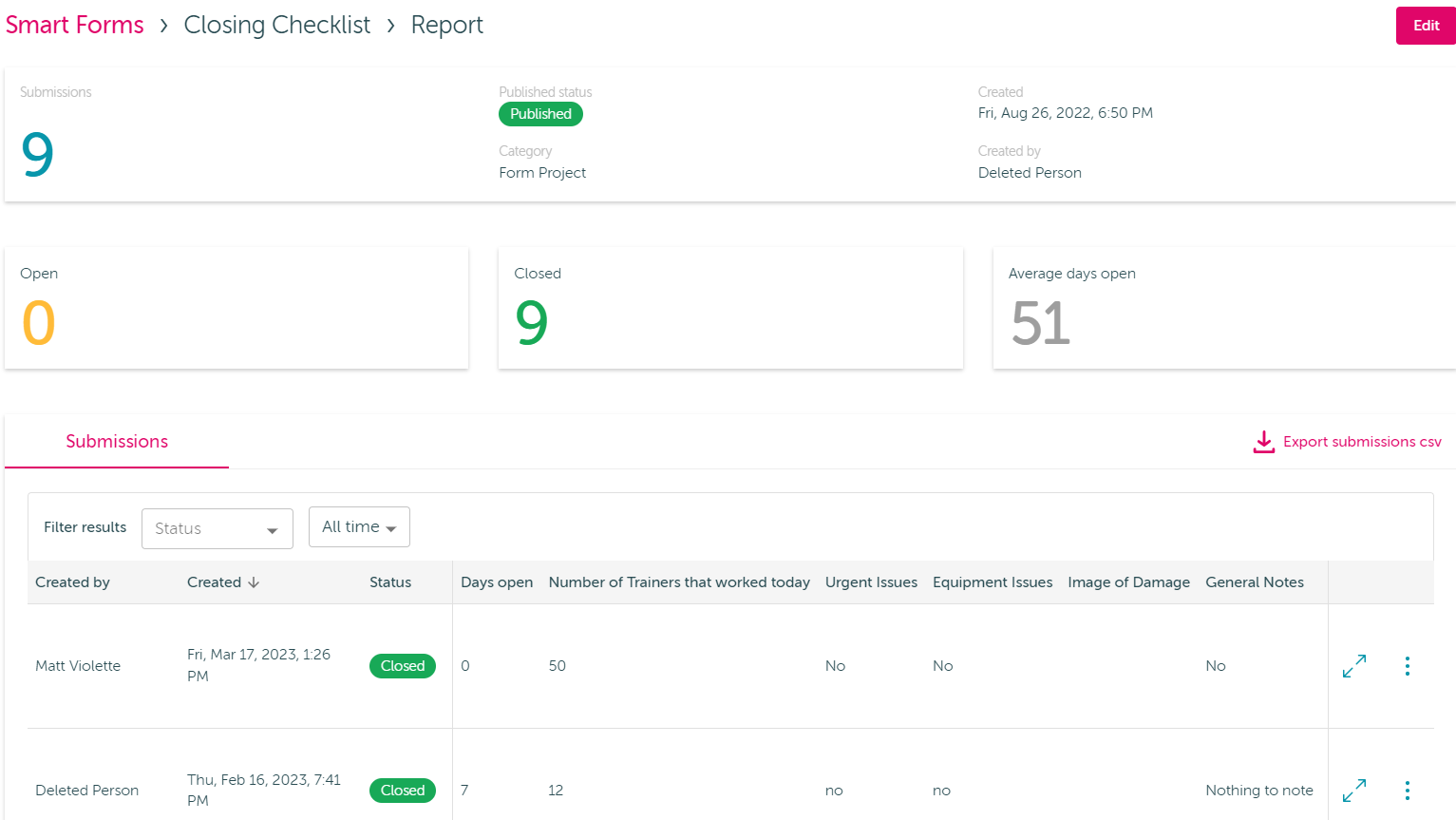Click the Report breadcrumb
The height and width of the screenshot is (820, 1456).
pyautogui.click(x=447, y=25)
